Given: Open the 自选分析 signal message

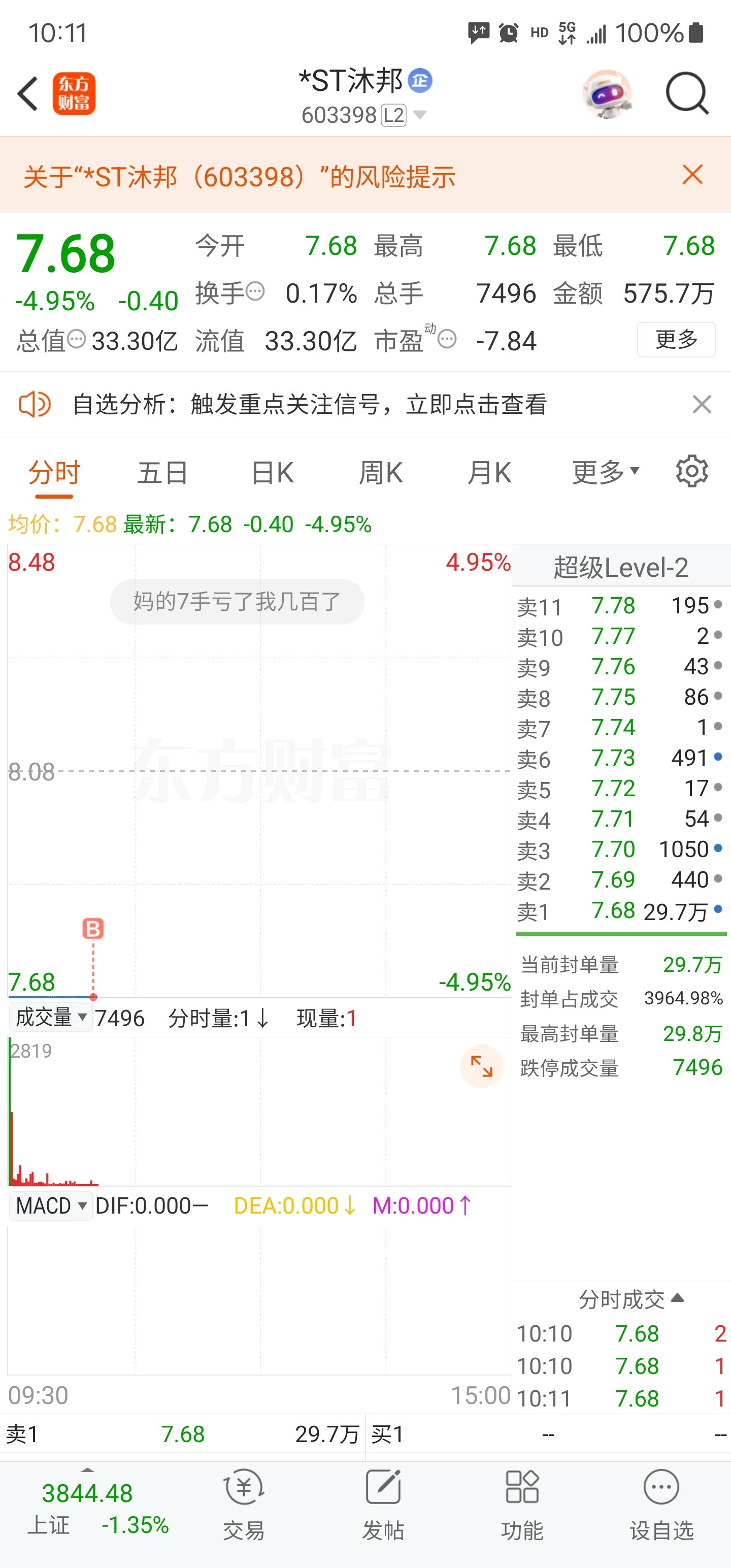Looking at the screenshot, I should [x=310, y=404].
